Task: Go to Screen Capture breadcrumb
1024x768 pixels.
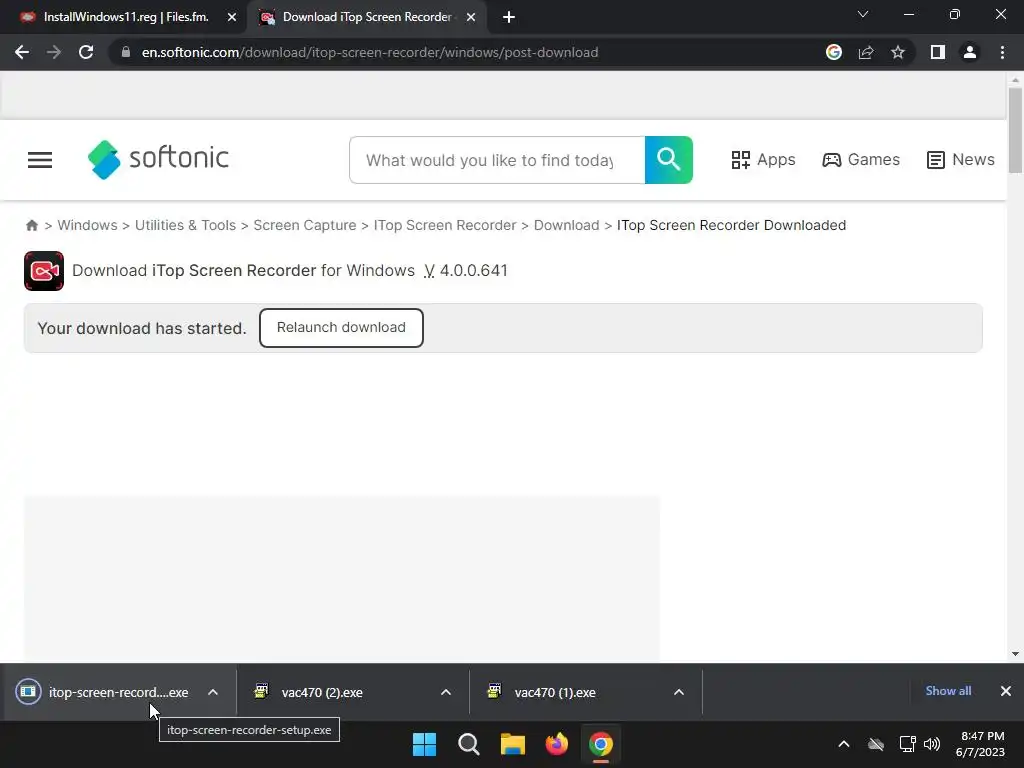Action: pyautogui.click(x=305, y=225)
